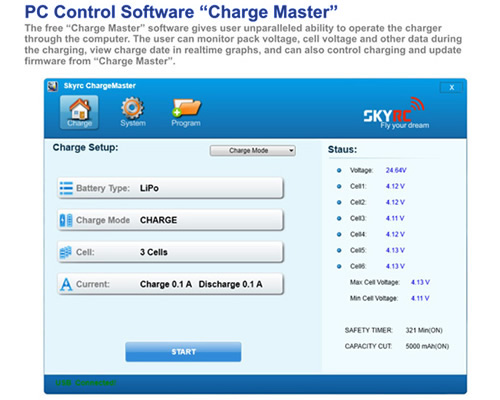Screen dimensions: 500x400
Task: Click the Min Cell Voltage 4.11 V value
Action: pyautogui.click(x=420, y=298)
